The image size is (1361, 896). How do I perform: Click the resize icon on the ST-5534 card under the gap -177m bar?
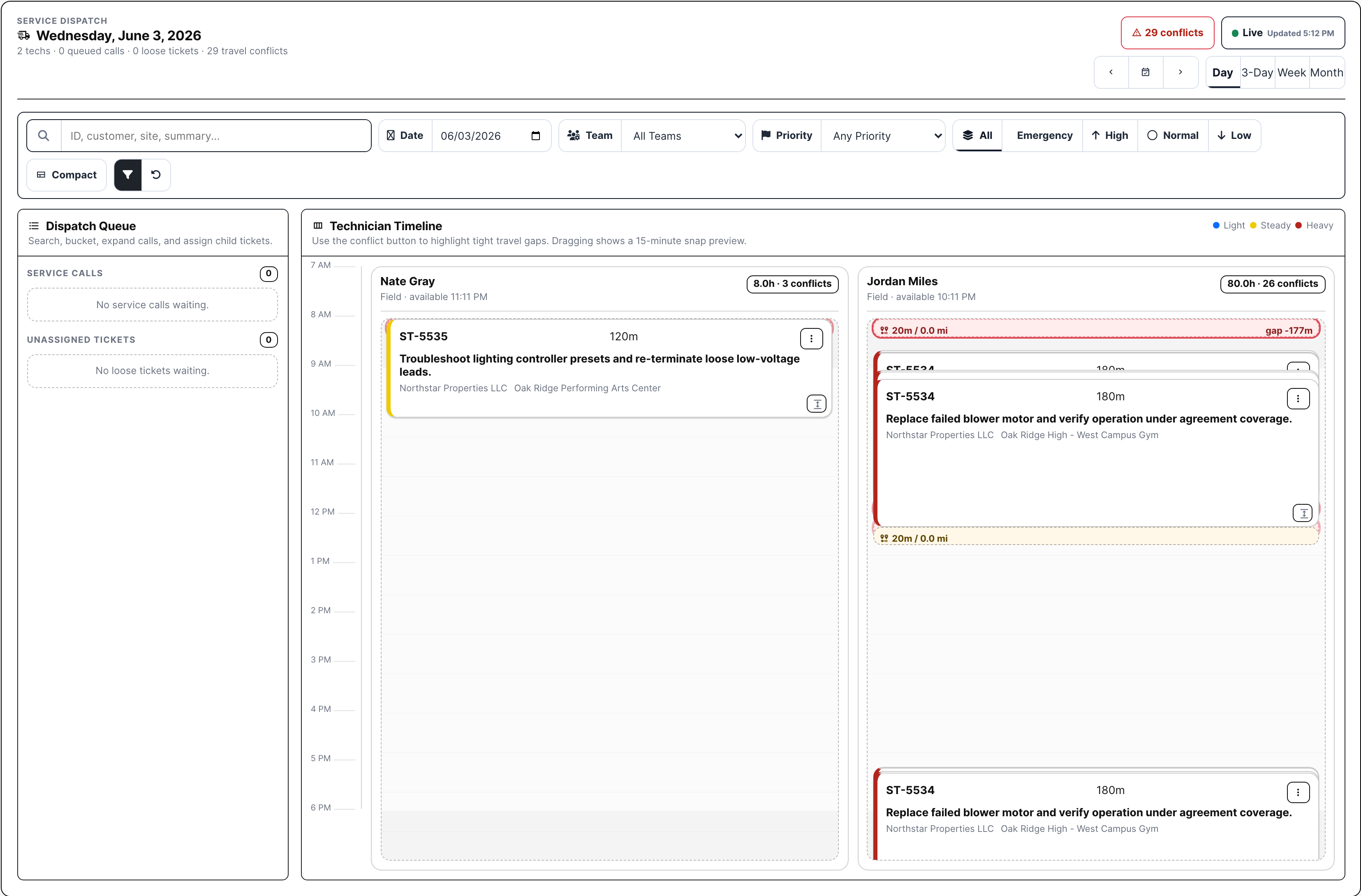[1303, 513]
